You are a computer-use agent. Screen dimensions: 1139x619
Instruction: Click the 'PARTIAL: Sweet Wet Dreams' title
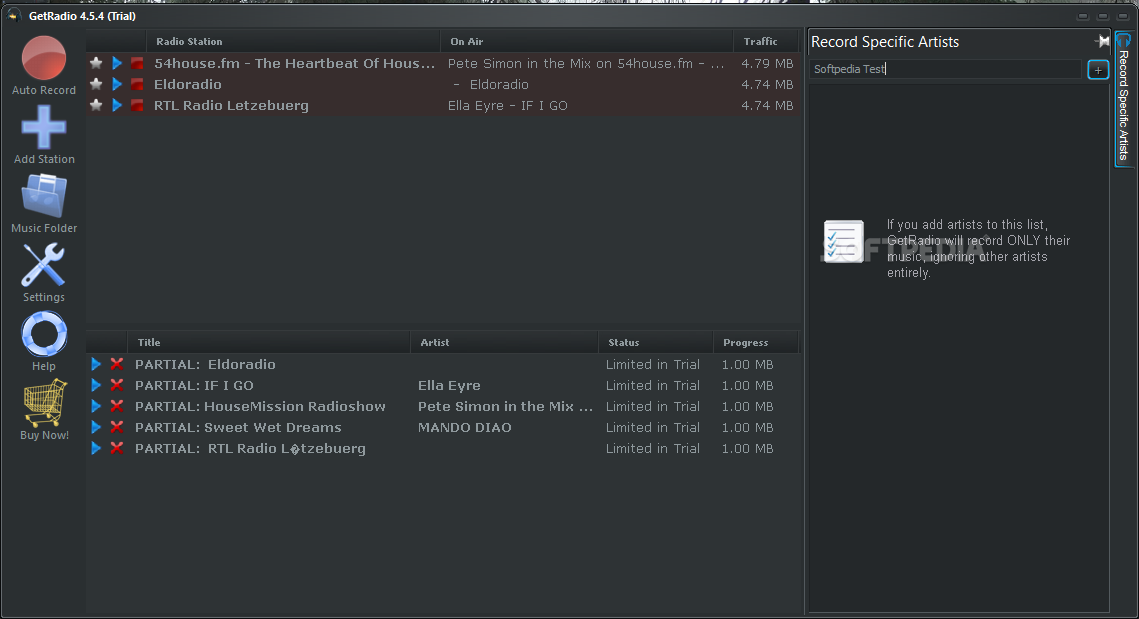point(238,427)
